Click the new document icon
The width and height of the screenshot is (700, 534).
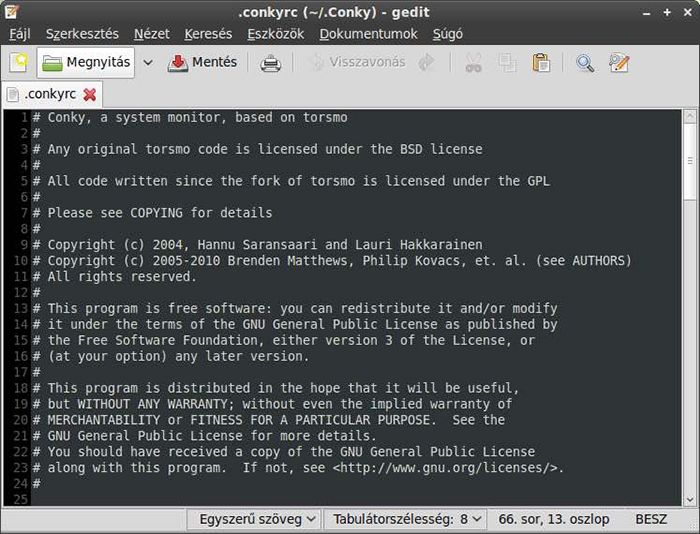tap(18, 63)
